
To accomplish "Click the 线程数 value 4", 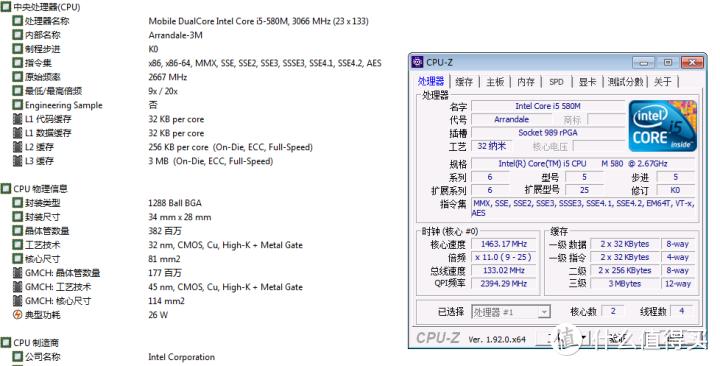I will [x=682, y=311].
